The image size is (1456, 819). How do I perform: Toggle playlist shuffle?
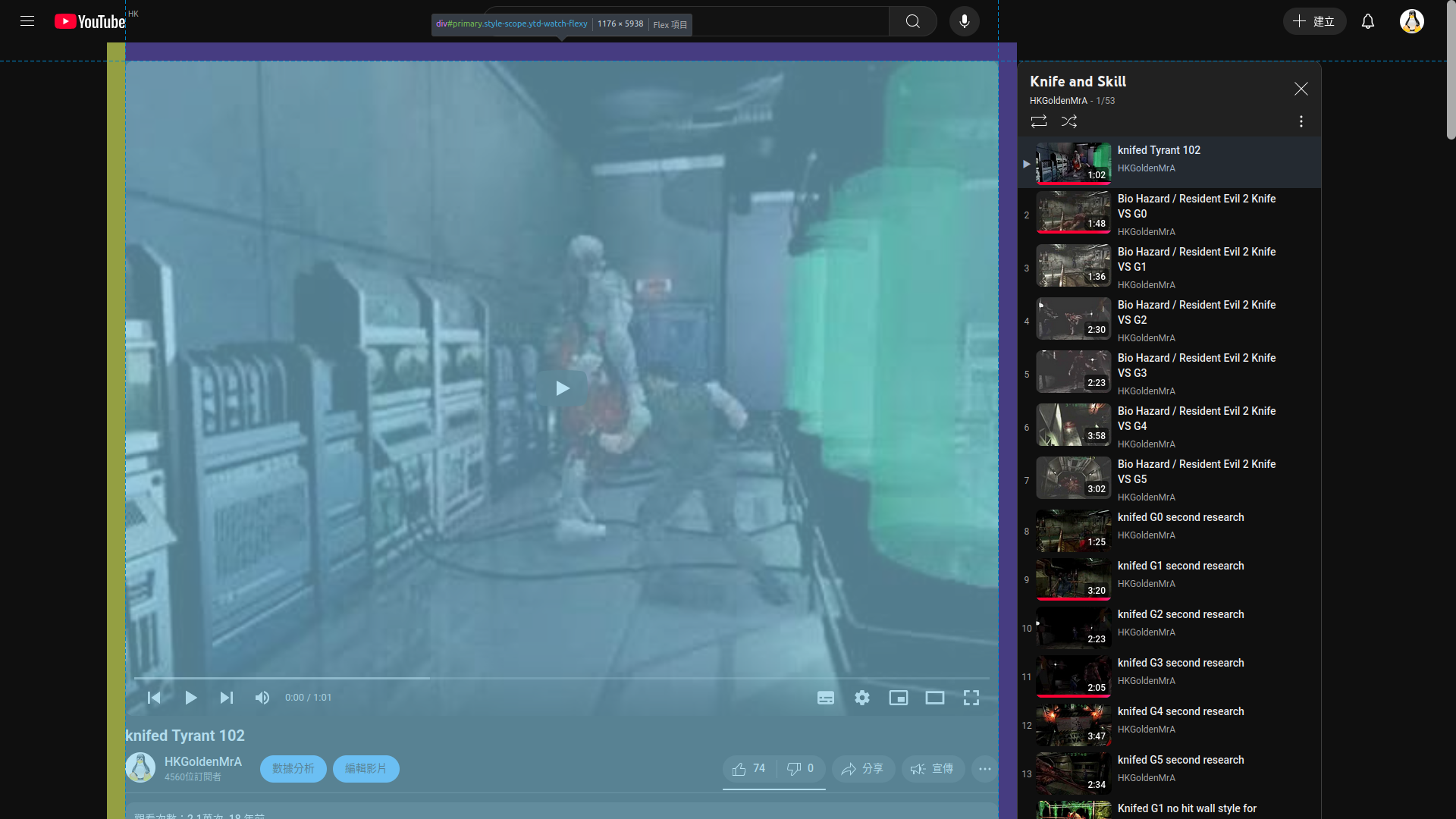click(x=1069, y=121)
